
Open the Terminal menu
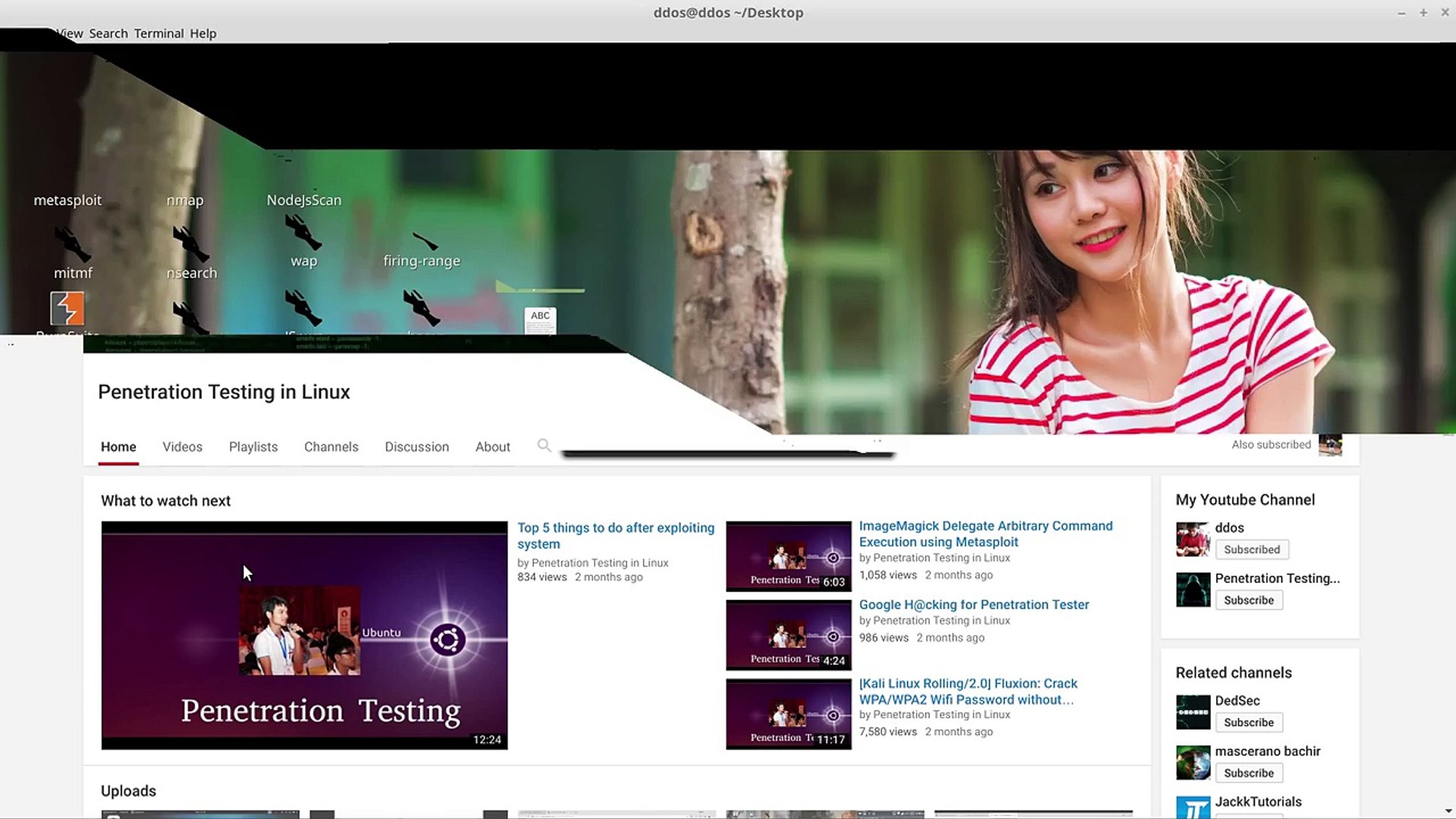click(158, 33)
